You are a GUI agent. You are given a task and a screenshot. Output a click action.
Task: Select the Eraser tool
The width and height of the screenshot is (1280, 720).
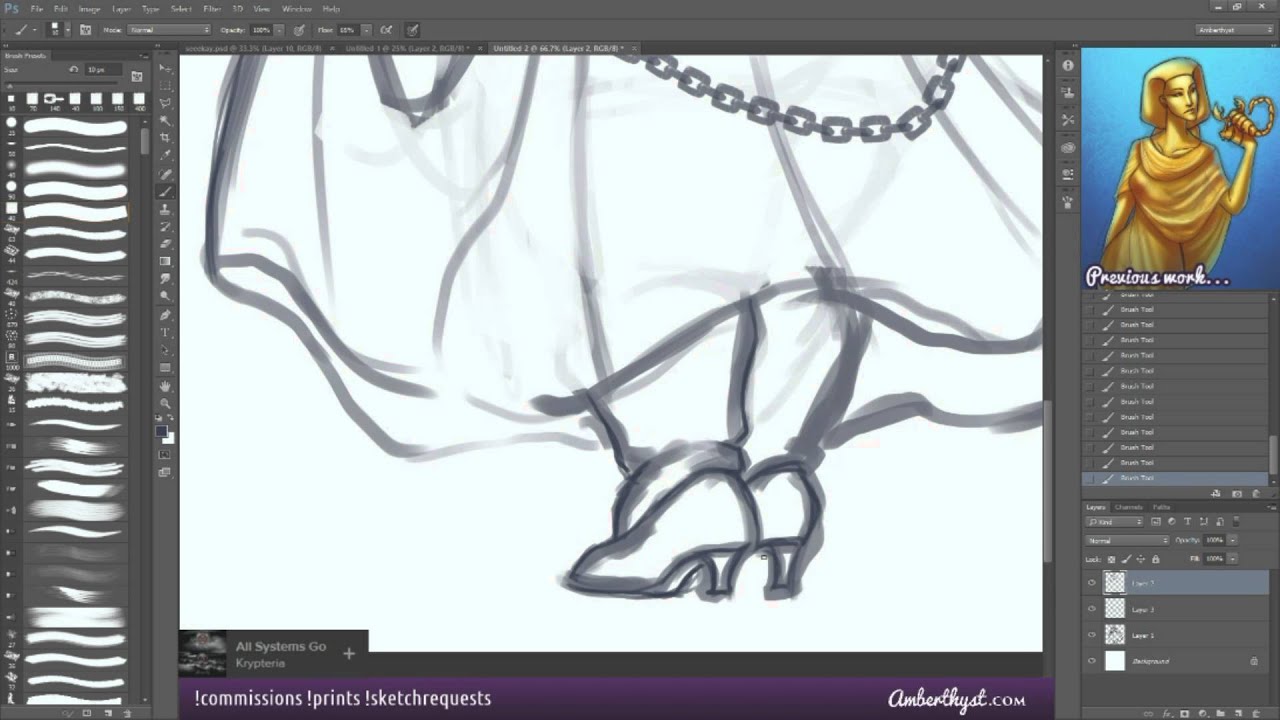[165, 245]
